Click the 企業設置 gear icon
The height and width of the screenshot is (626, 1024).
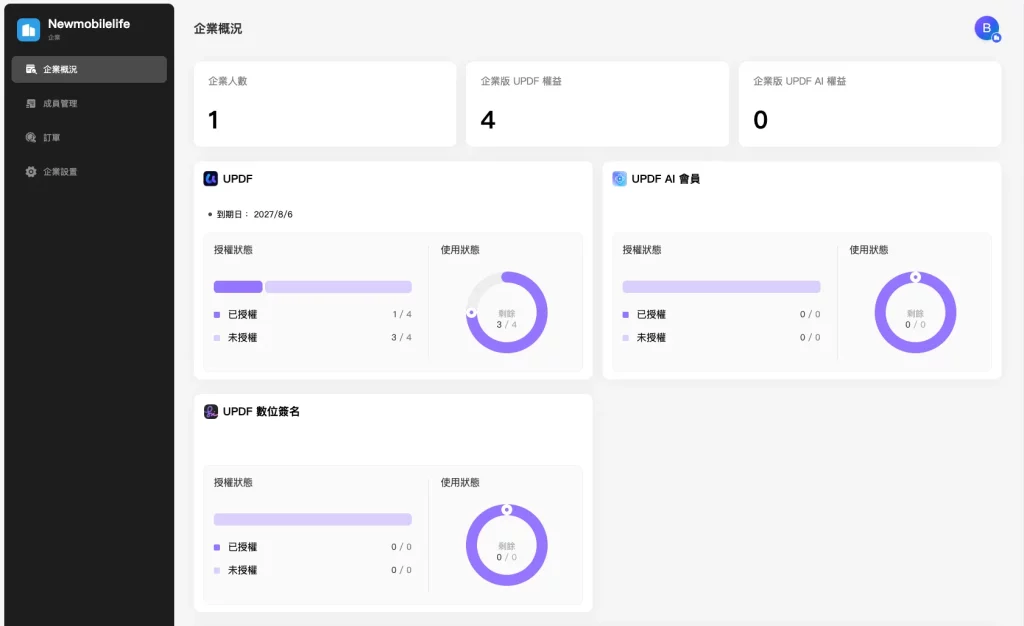[x=31, y=172]
